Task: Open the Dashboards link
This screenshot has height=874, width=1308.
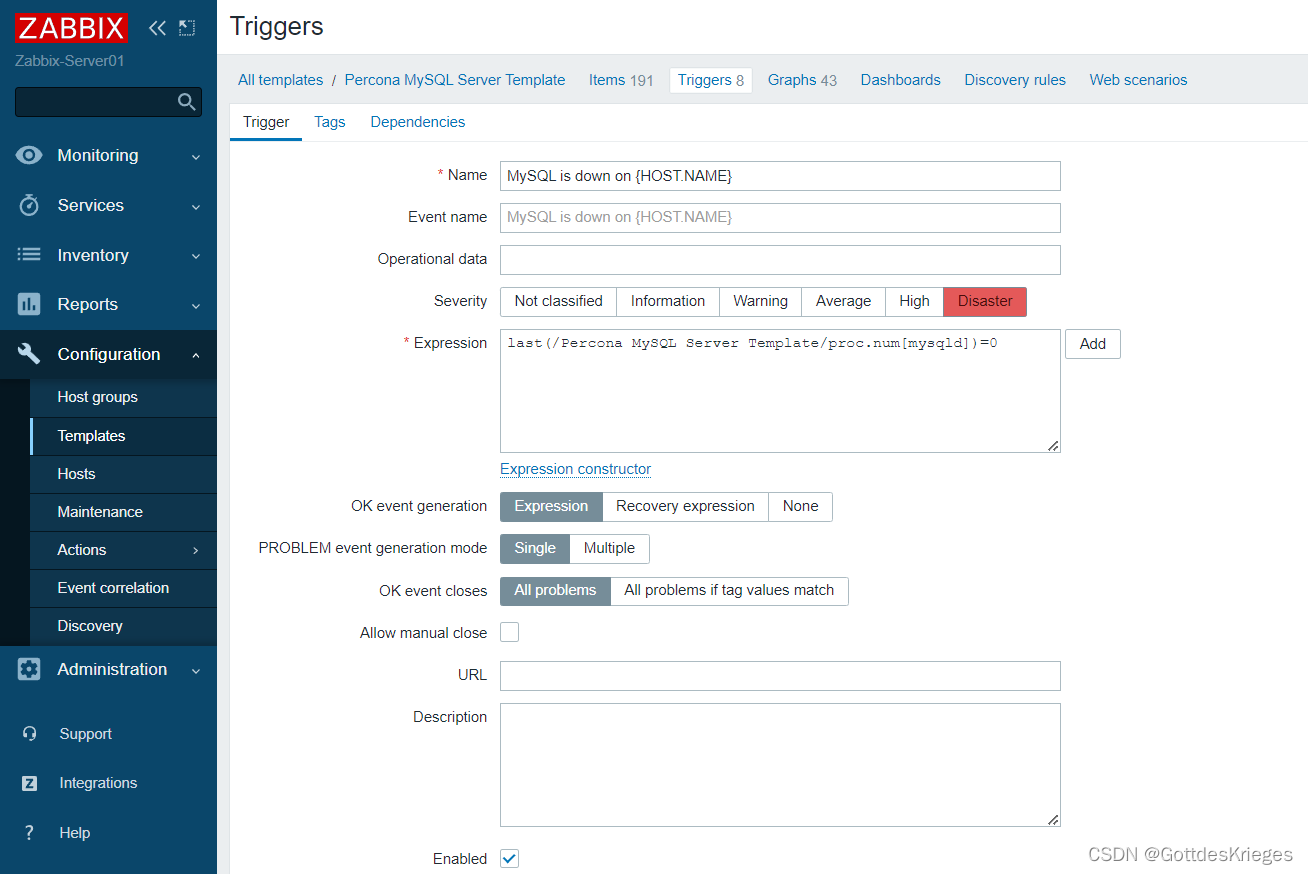Action: pyautogui.click(x=900, y=80)
